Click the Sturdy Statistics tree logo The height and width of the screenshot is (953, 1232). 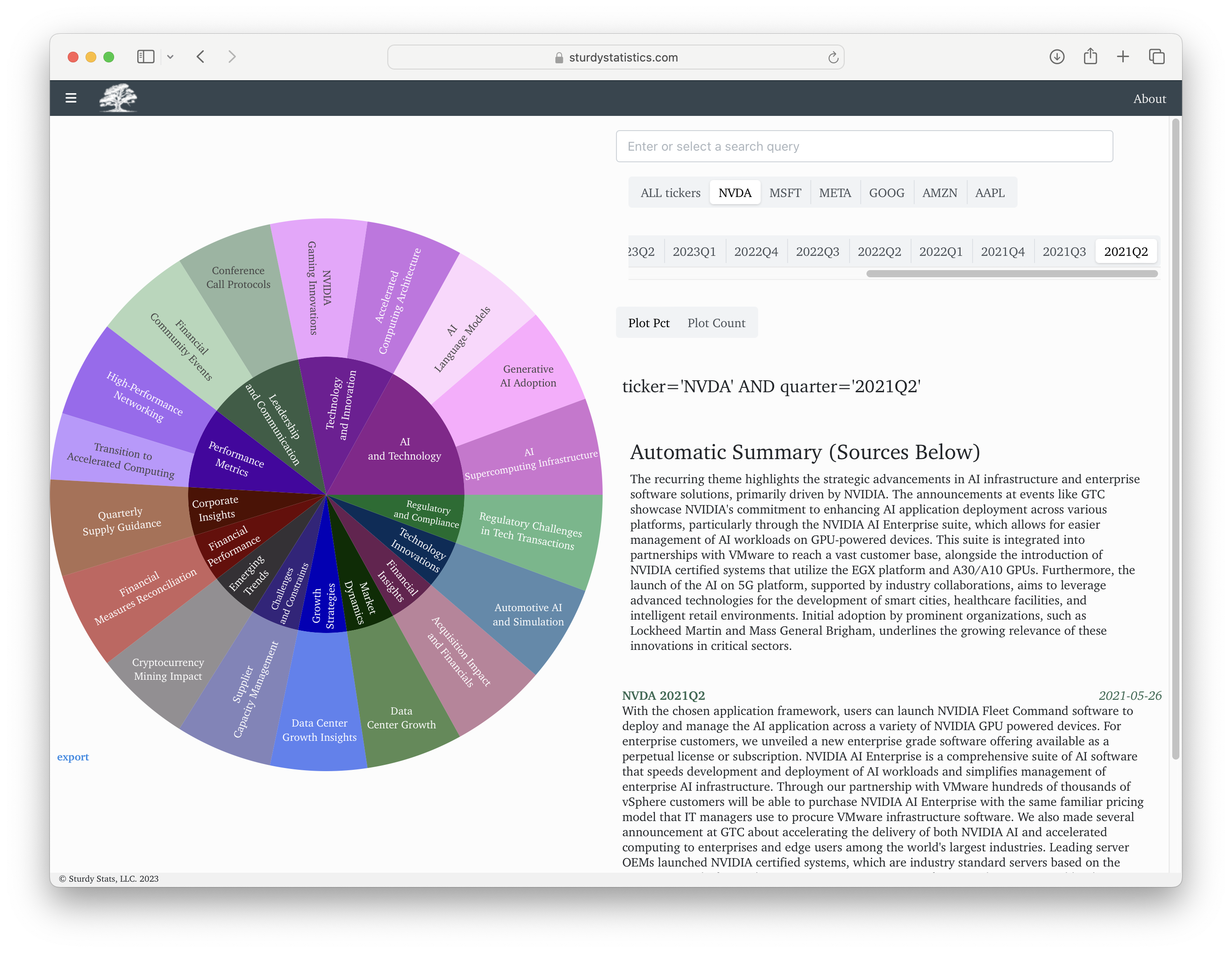tap(118, 98)
